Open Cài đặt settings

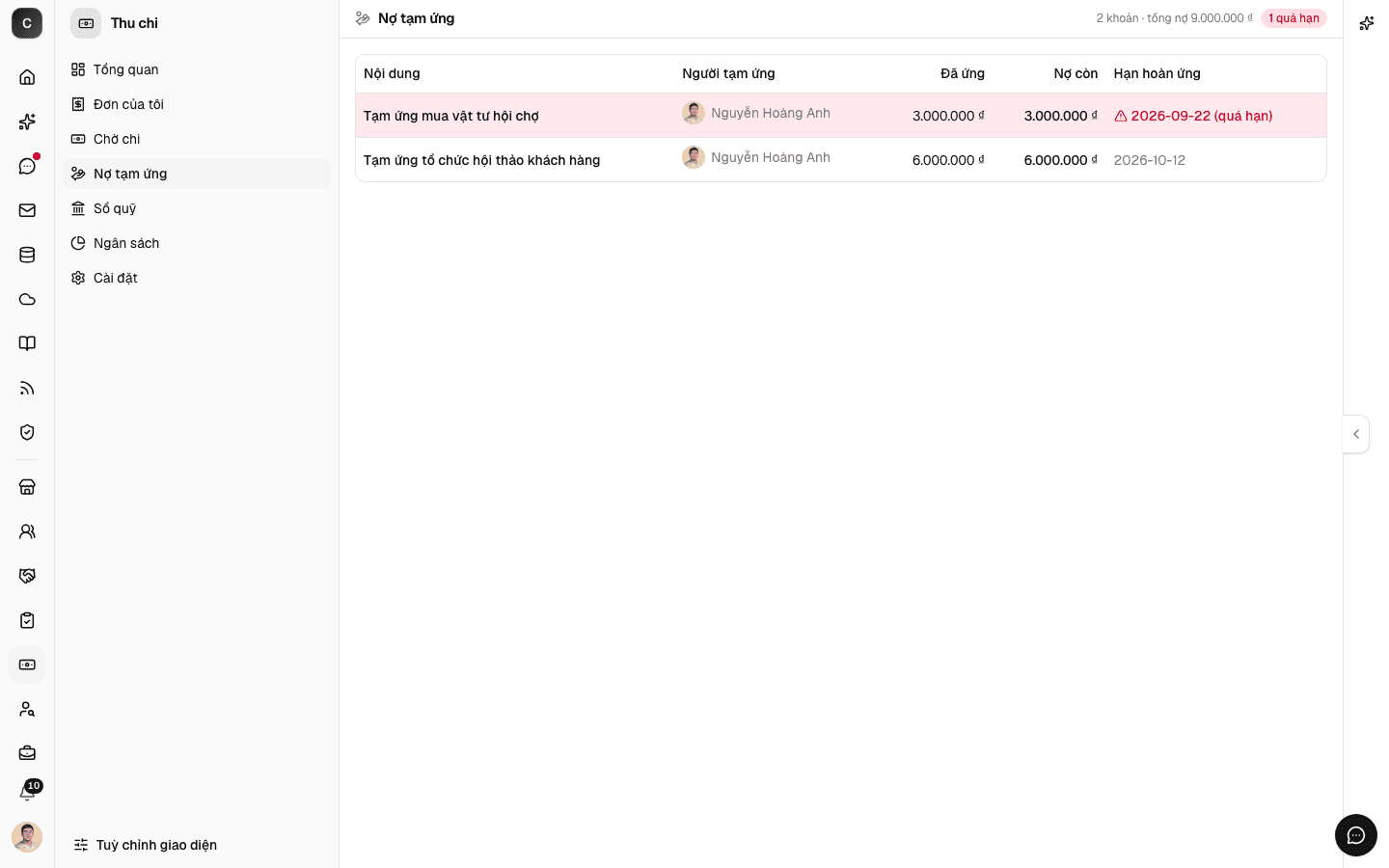(197, 278)
